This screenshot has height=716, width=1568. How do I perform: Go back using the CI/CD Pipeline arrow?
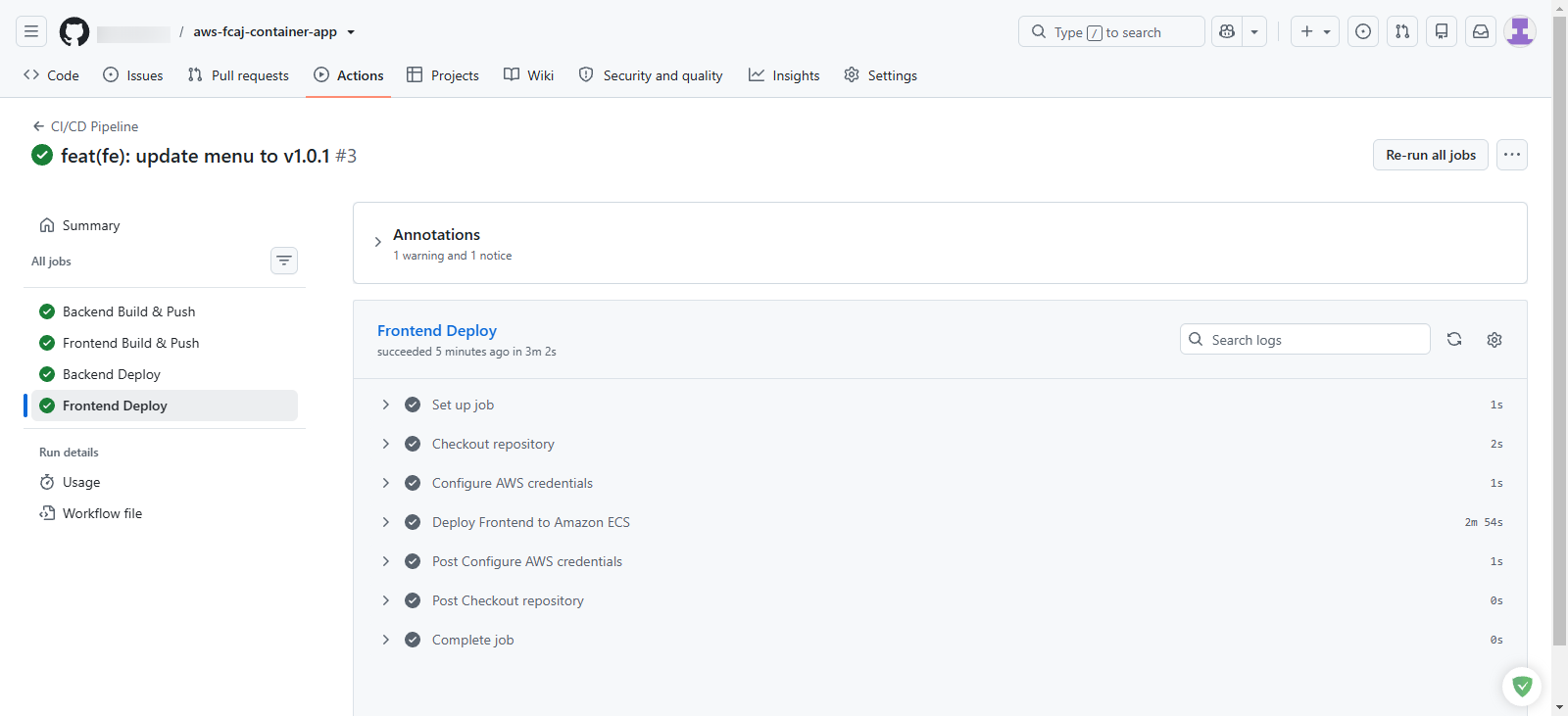85,126
